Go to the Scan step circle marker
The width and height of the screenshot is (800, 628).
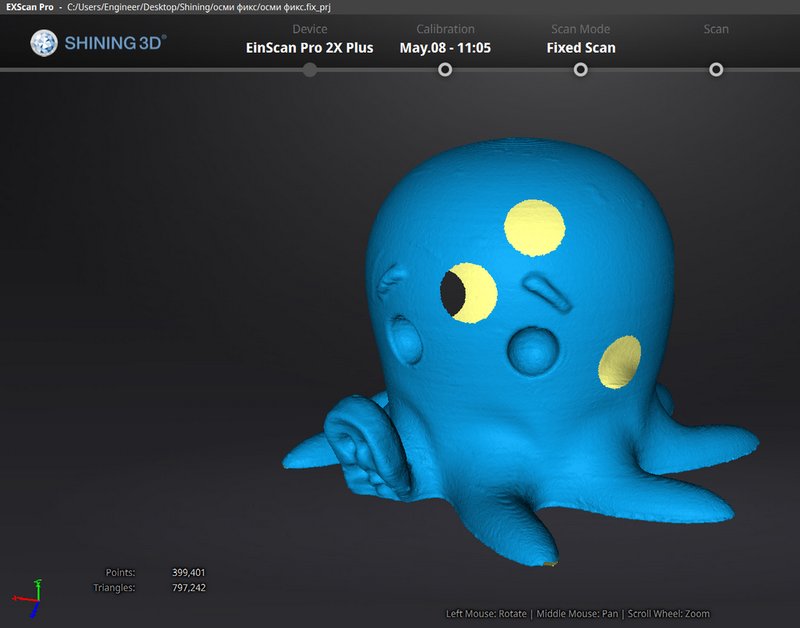(716, 69)
